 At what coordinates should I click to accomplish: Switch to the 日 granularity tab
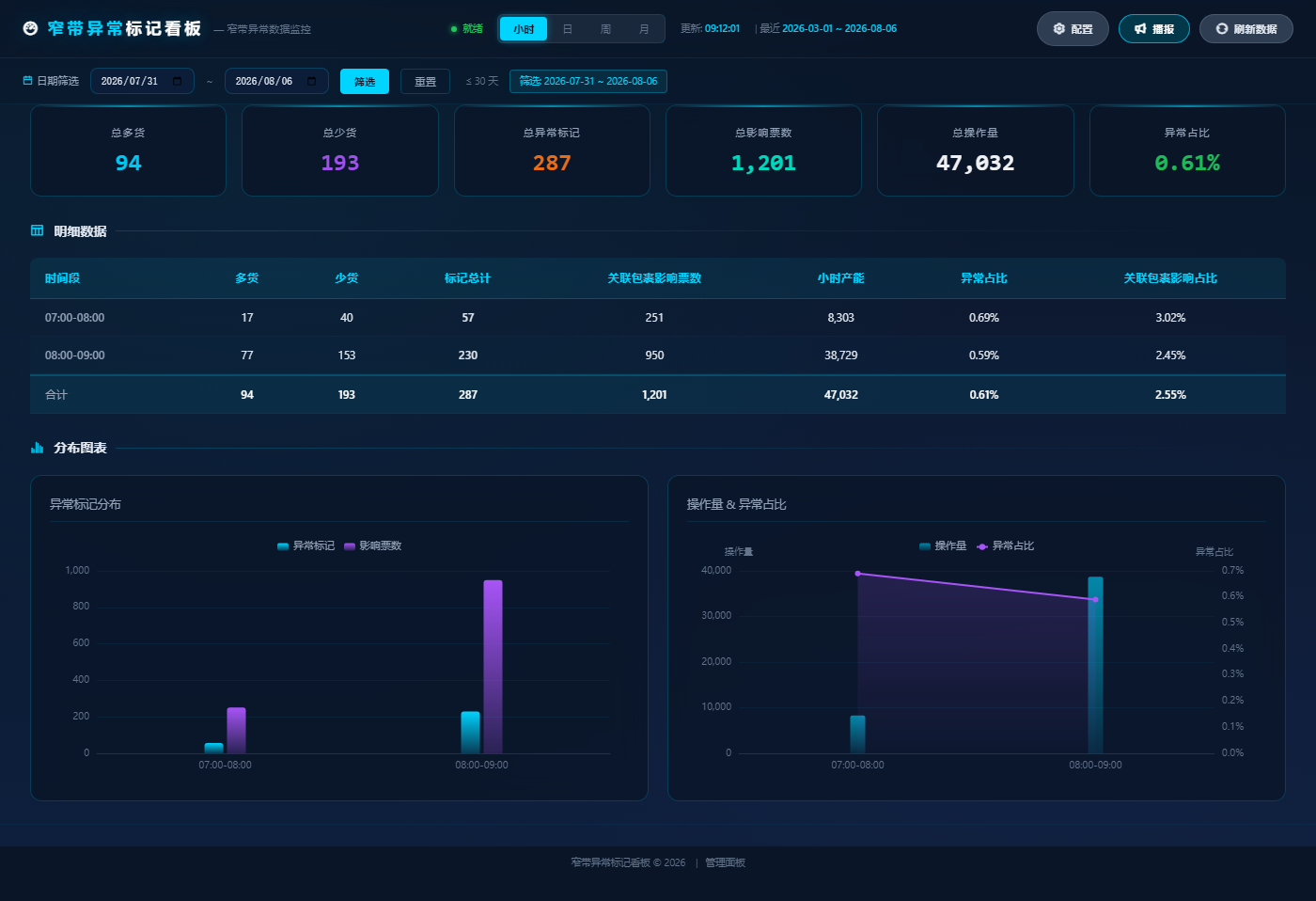[x=568, y=29]
